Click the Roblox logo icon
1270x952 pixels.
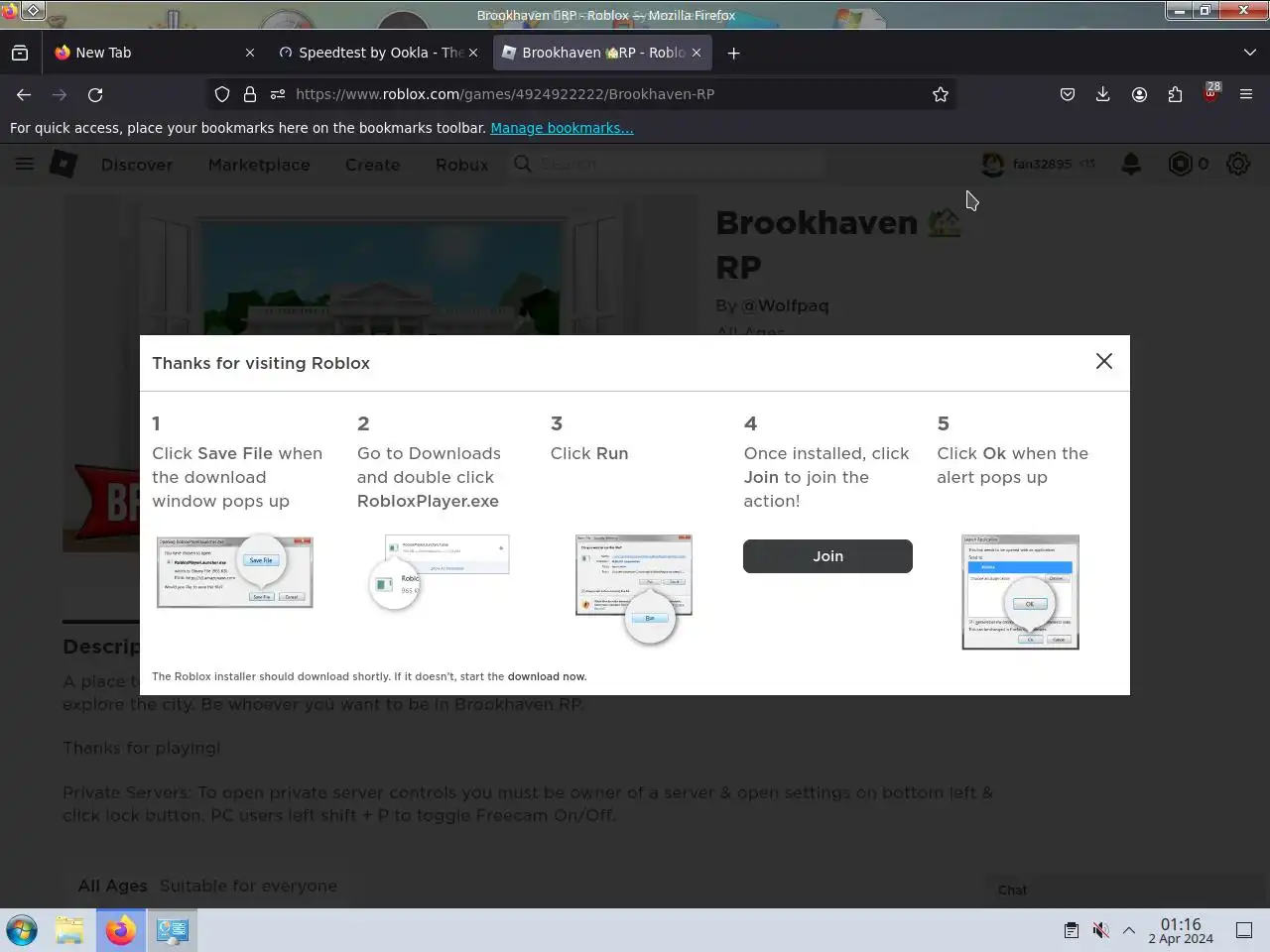(63, 164)
